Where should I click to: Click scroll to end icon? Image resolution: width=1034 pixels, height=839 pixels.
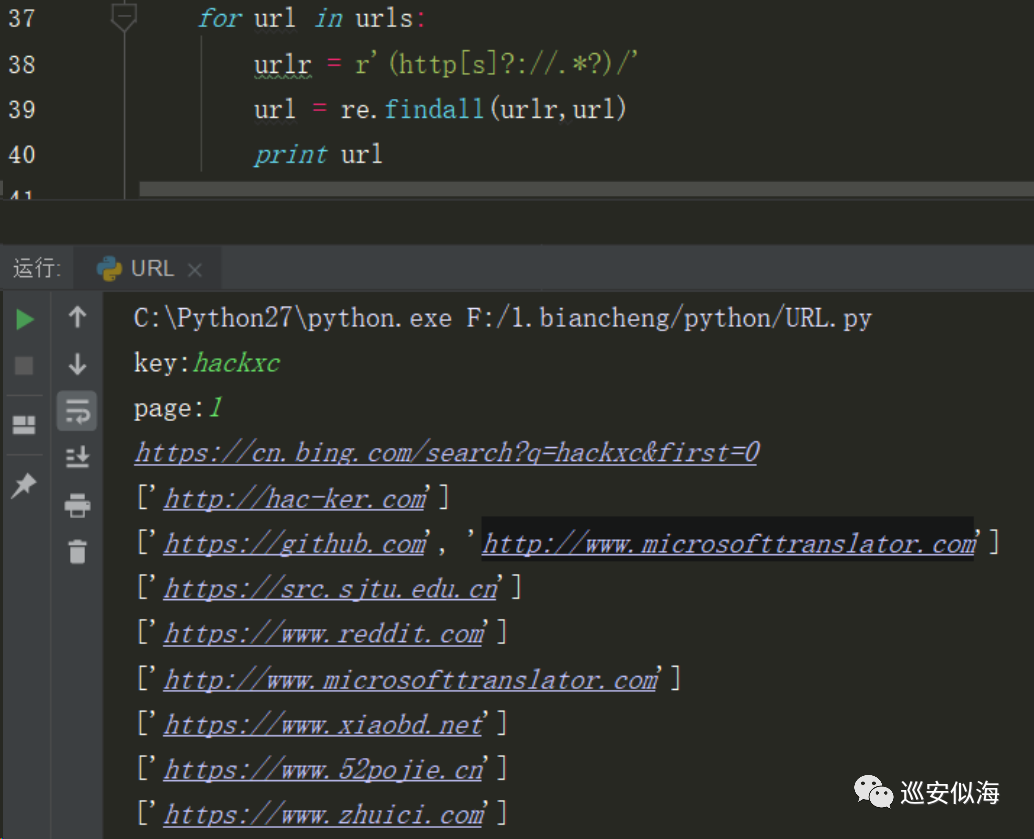pos(77,456)
